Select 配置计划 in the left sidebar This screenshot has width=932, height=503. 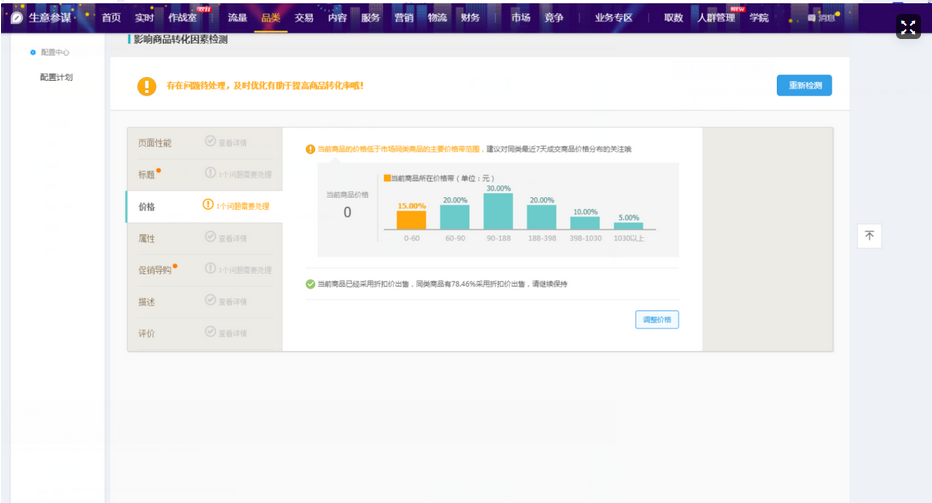click(x=56, y=77)
